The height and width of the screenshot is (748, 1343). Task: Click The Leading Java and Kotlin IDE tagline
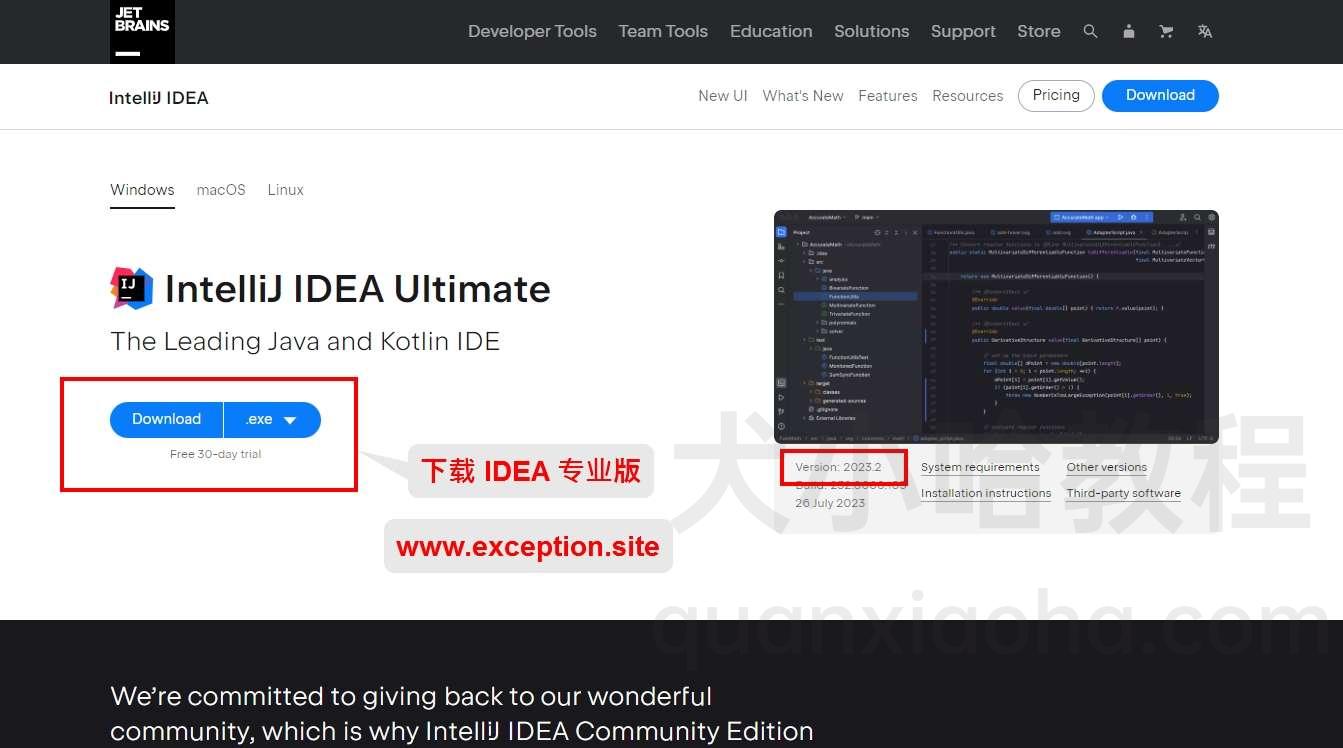click(x=305, y=341)
